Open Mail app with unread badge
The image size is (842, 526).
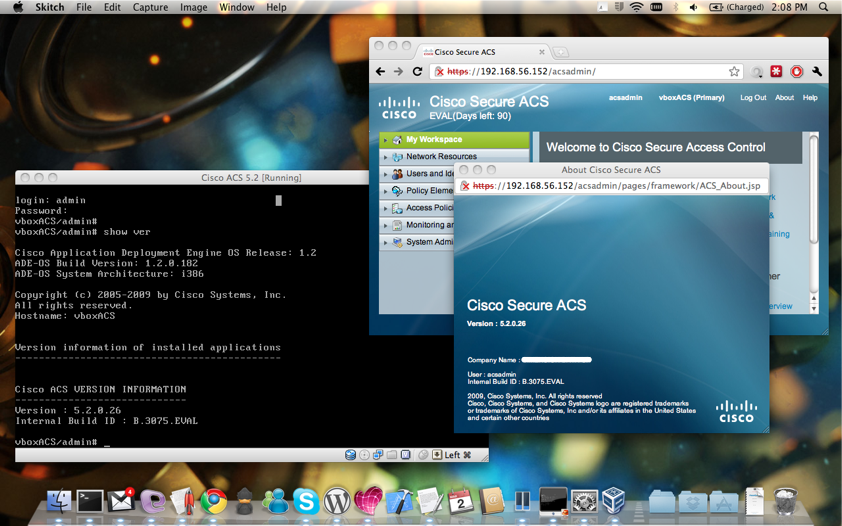(121, 501)
